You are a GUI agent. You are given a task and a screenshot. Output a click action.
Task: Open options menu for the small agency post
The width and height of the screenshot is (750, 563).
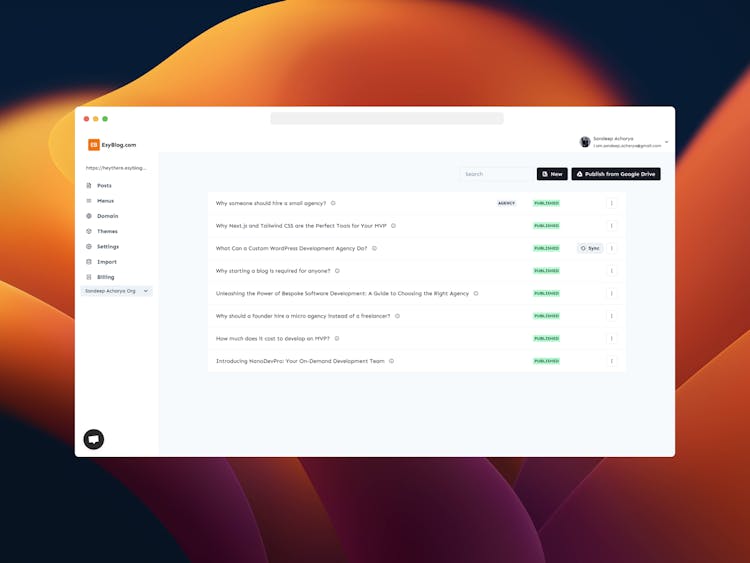612,203
